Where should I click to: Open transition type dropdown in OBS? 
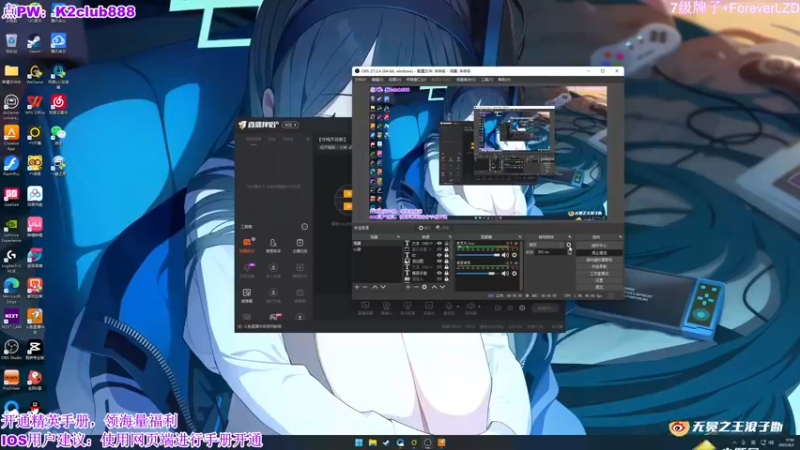545,245
